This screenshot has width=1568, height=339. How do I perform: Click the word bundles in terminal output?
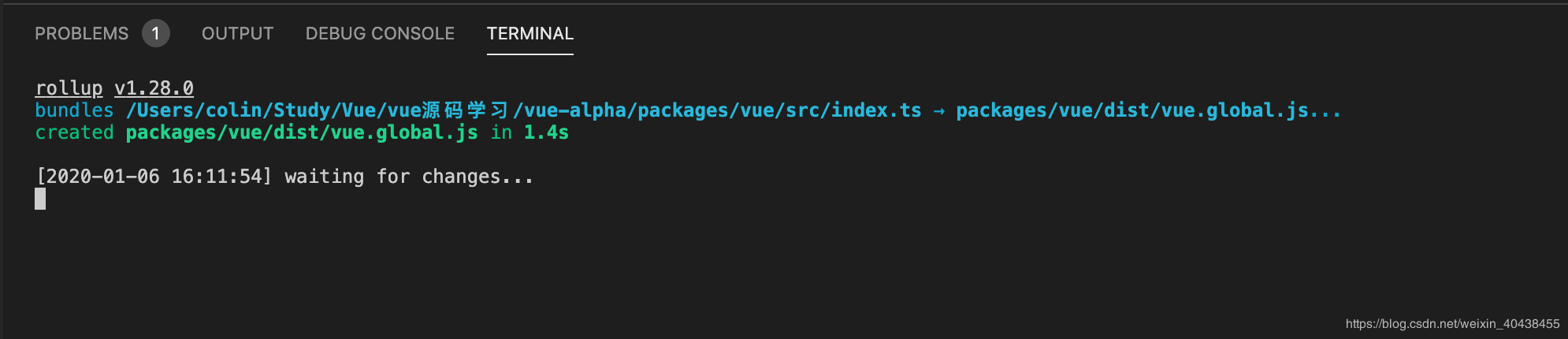[74, 110]
